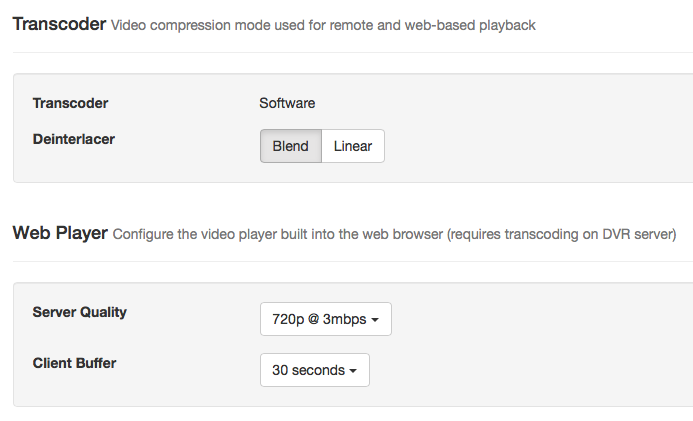Click the Deinterlacer label
The image size is (693, 421).
(x=74, y=139)
